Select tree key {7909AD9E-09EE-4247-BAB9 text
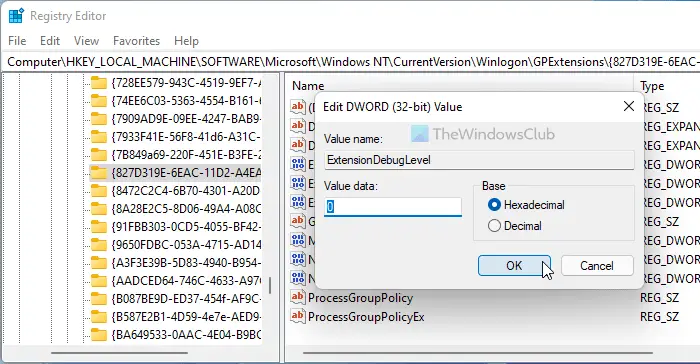 (187, 119)
